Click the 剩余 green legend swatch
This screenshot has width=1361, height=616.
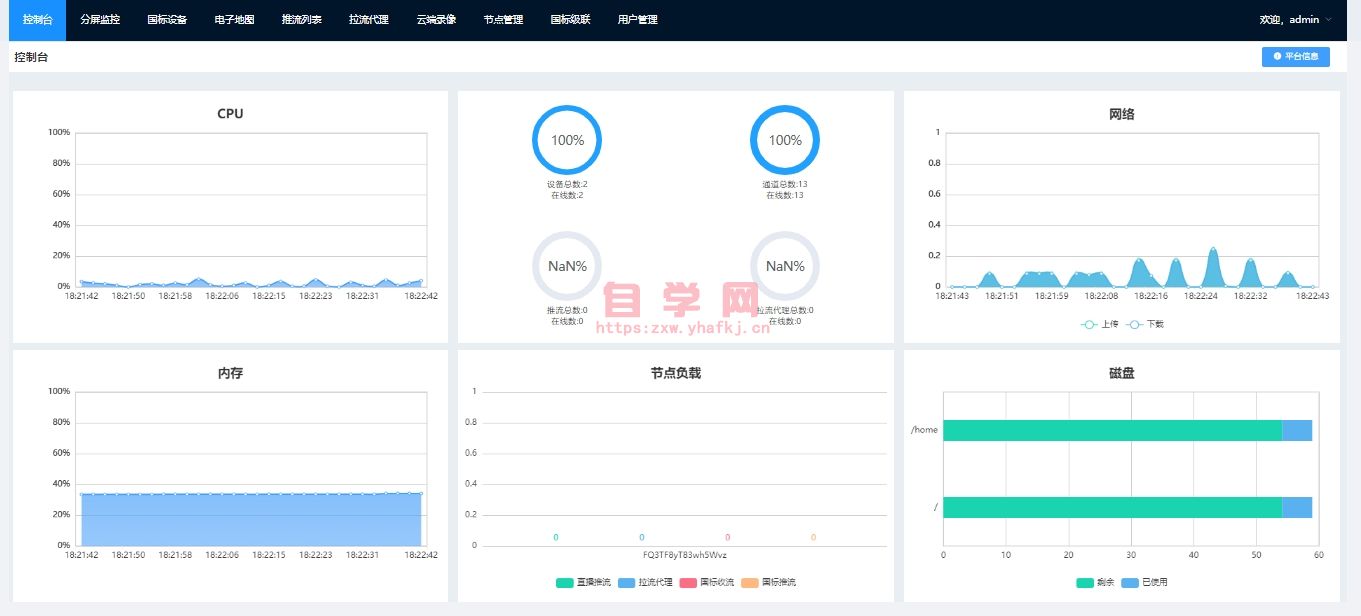click(x=1085, y=582)
